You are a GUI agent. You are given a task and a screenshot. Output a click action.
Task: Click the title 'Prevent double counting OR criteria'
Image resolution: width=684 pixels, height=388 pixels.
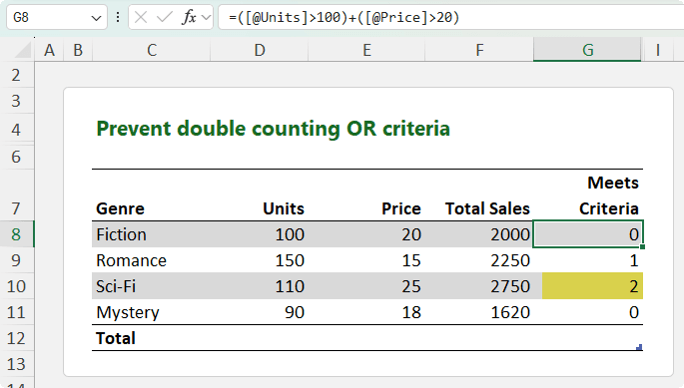pos(273,129)
